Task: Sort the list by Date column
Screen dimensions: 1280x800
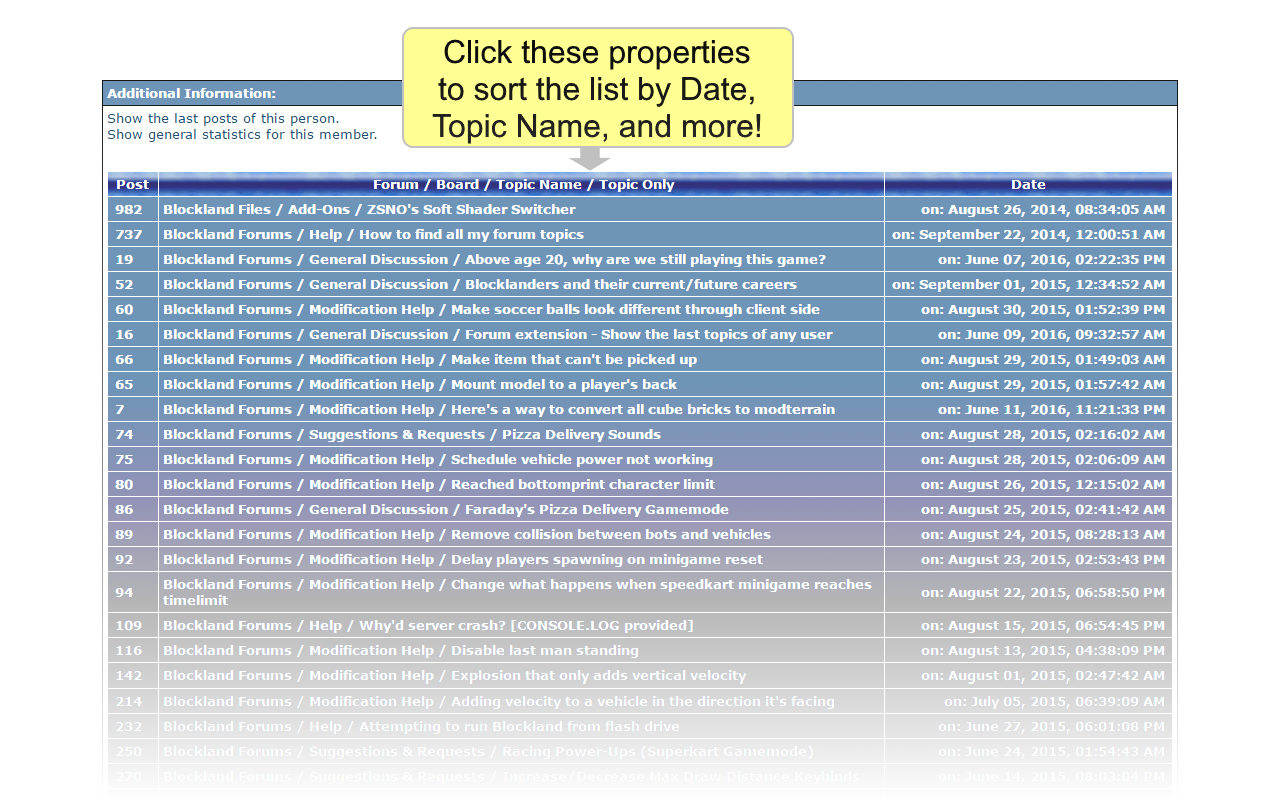Action: pos(1028,184)
